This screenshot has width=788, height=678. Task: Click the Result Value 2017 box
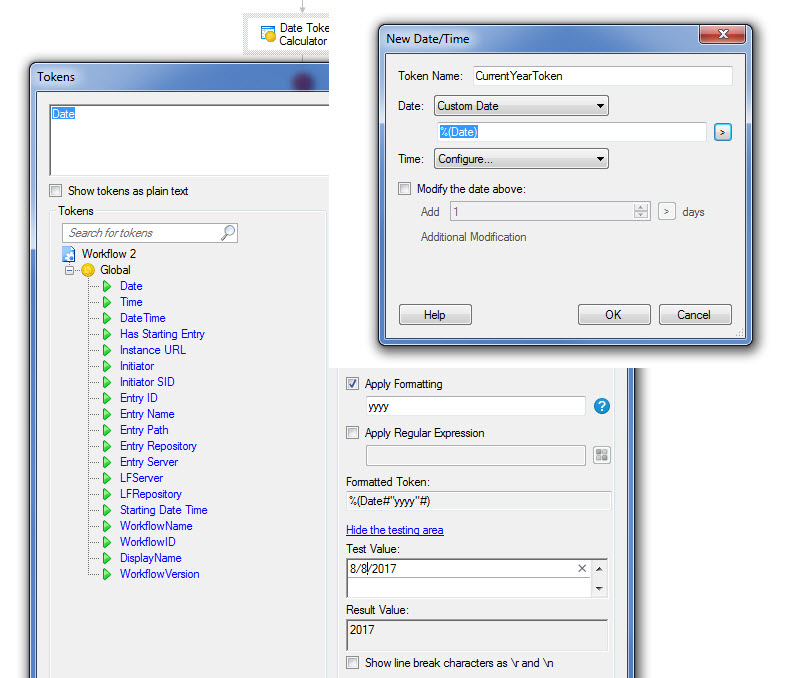[477, 635]
